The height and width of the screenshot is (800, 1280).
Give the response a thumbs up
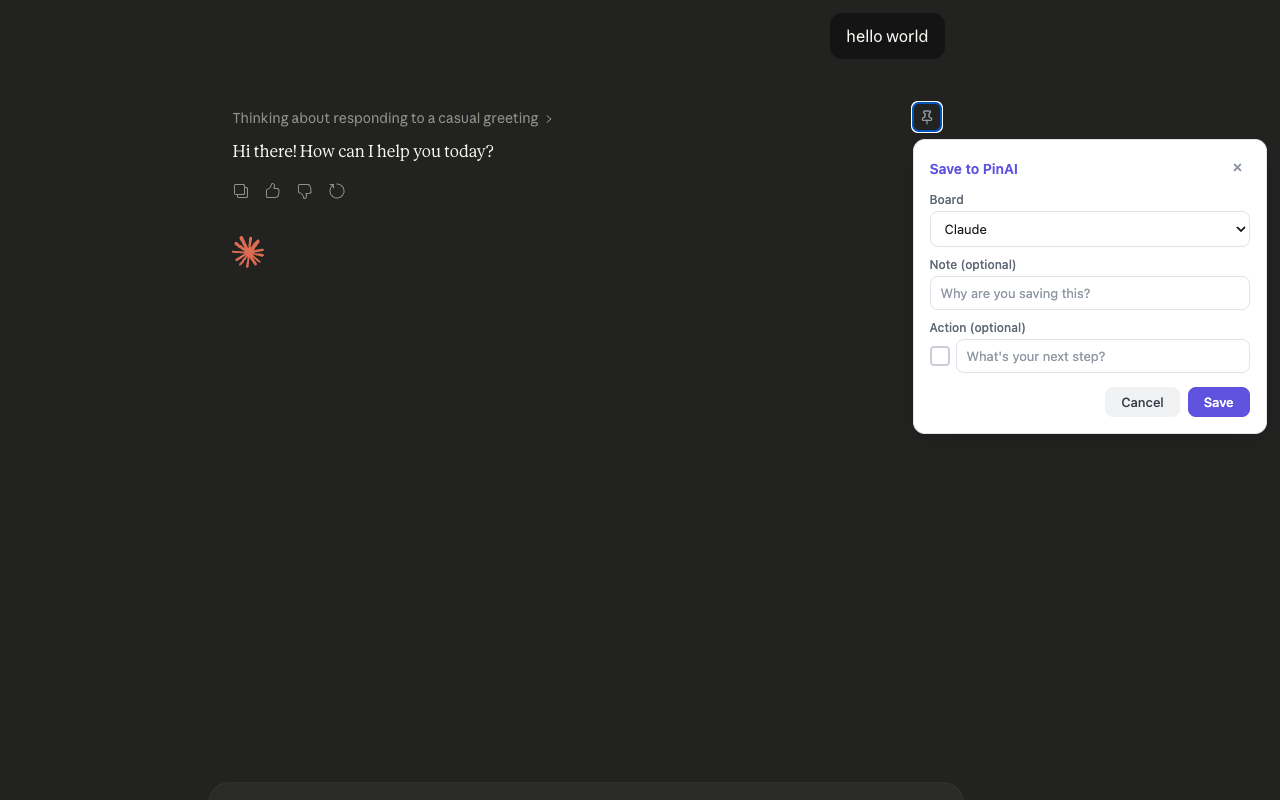click(x=273, y=191)
